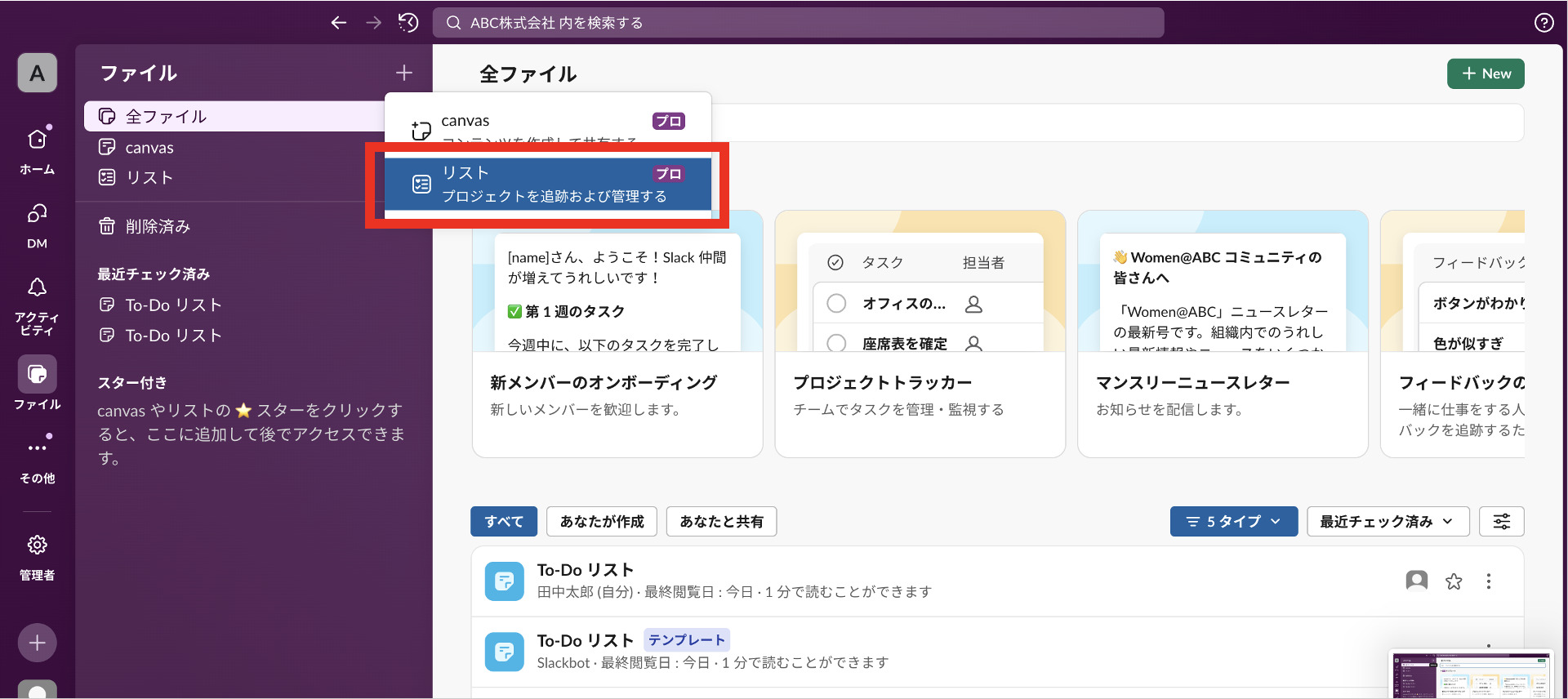Open the マンスリーニュースレター template card
1568x699 pixels.
[1223, 334]
